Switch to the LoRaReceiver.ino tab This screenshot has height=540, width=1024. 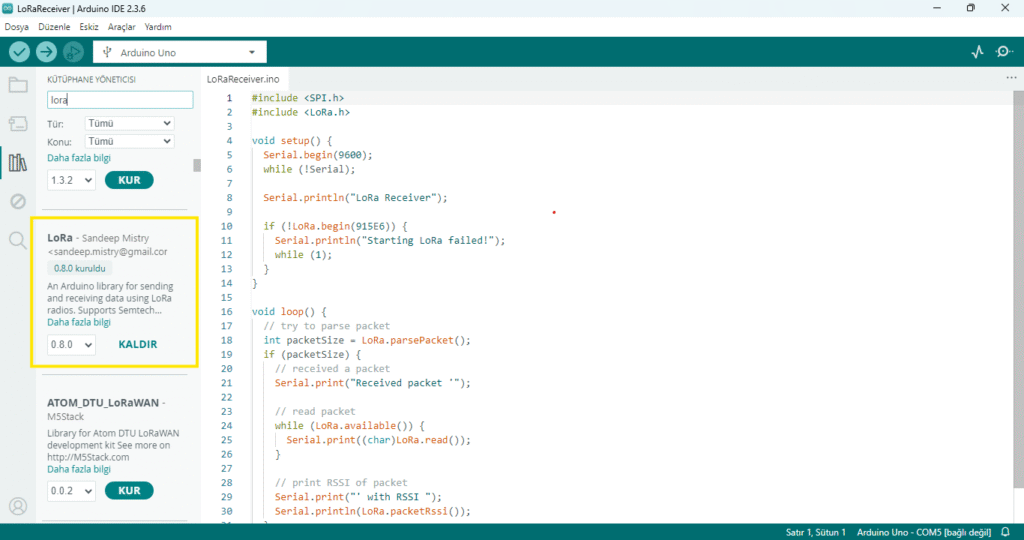244,78
